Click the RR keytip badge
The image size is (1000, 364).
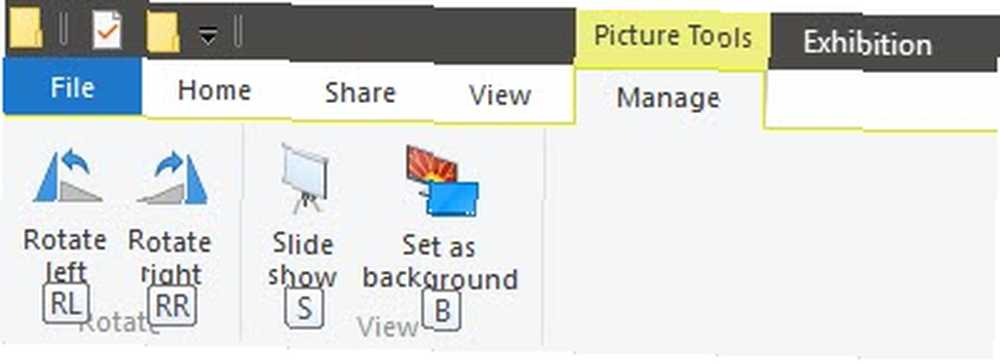pos(172,305)
